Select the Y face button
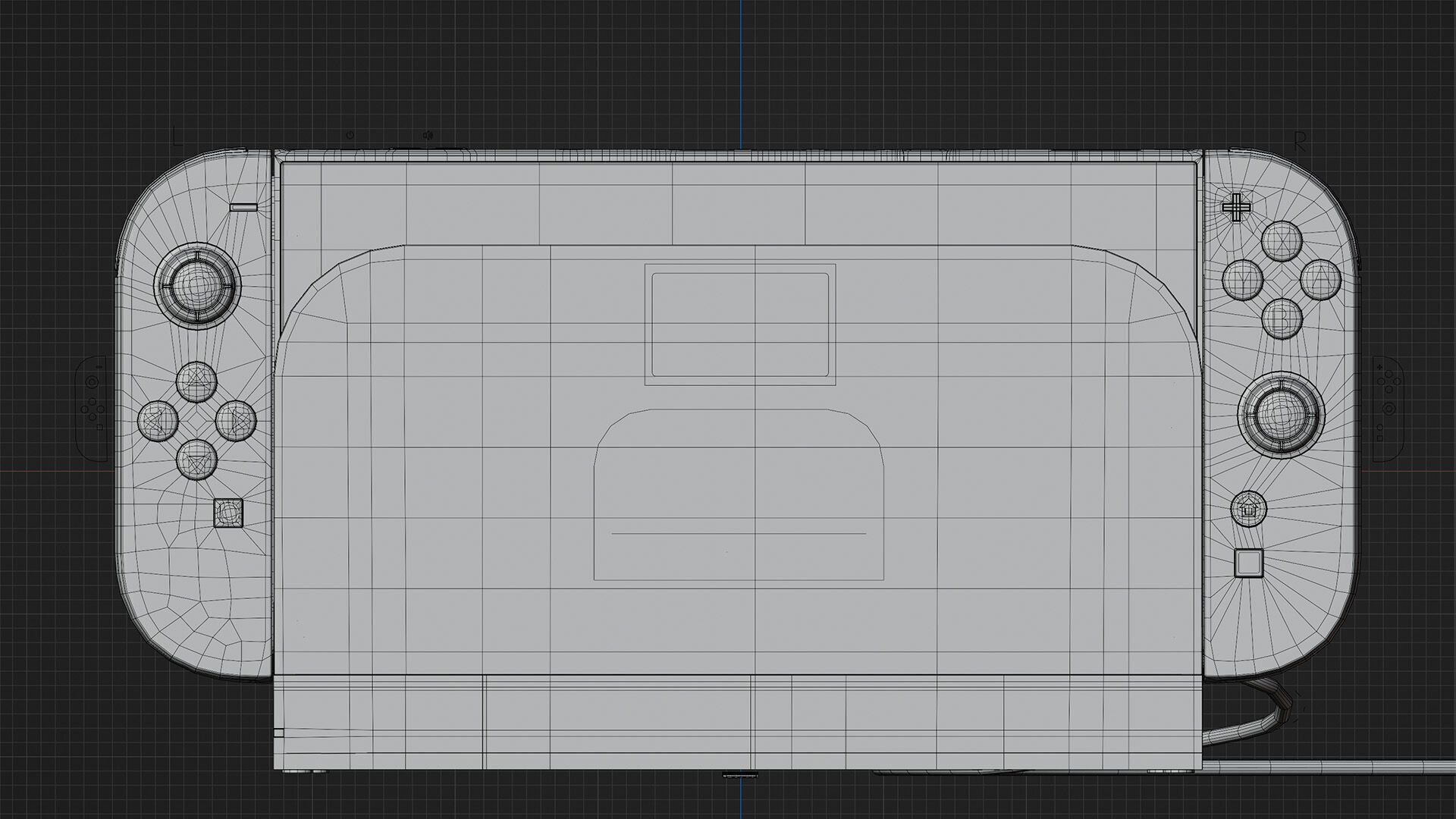 (x=1243, y=280)
